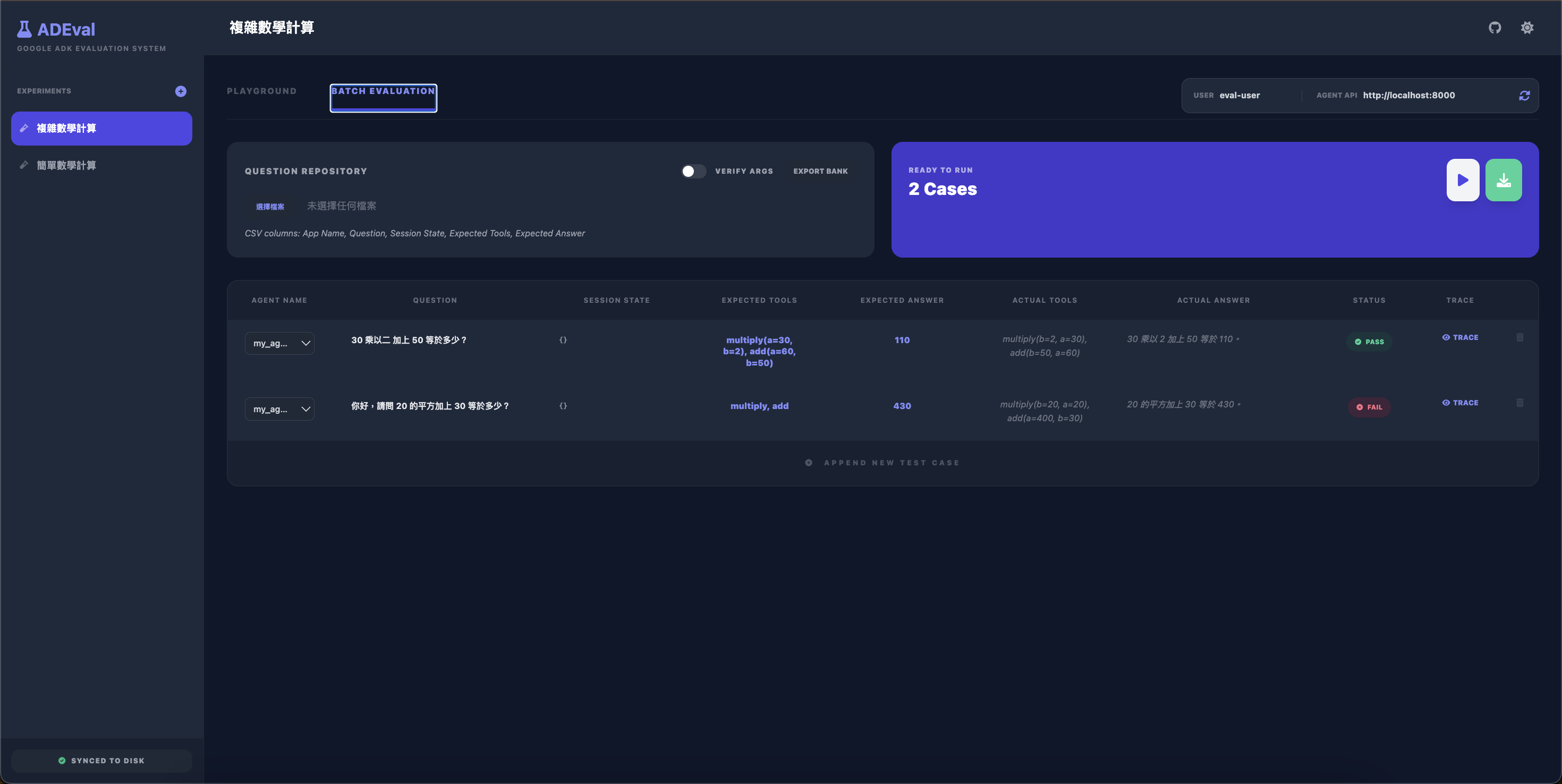The width and height of the screenshot is (1562, 784).
Task: Click expected answer 430
Action: [902, 406]
